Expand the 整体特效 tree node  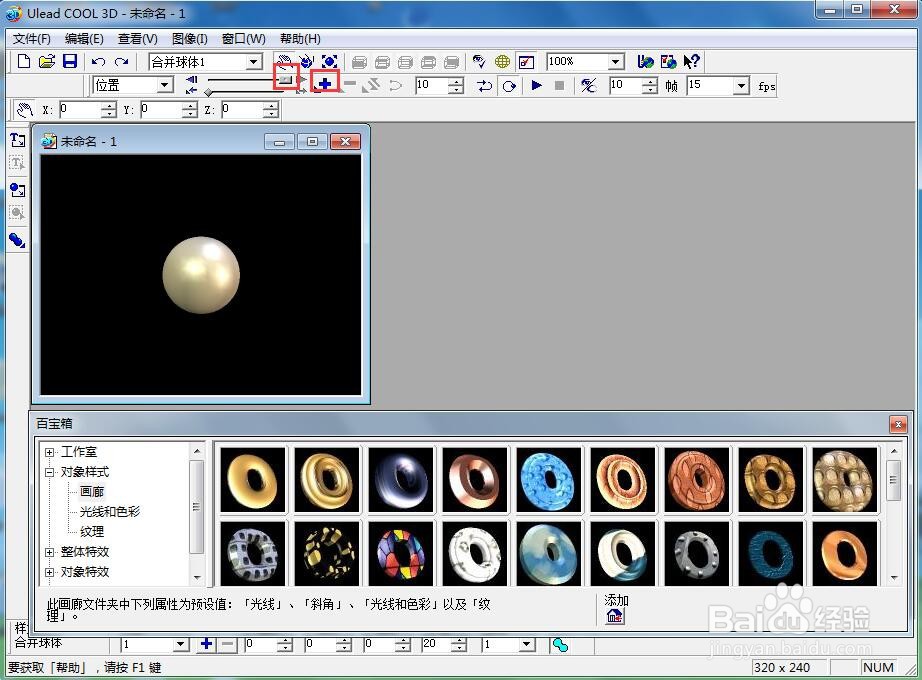[50, 552]
